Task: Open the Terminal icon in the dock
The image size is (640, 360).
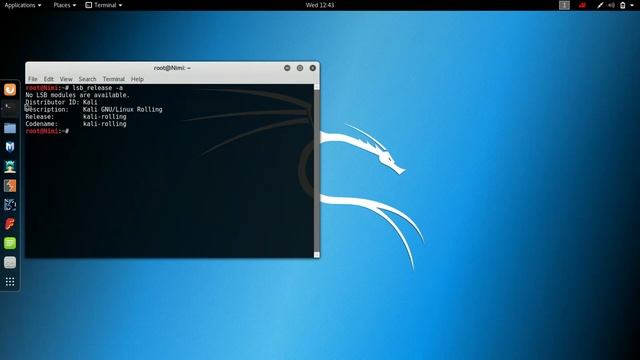Action: pos(10,109)
